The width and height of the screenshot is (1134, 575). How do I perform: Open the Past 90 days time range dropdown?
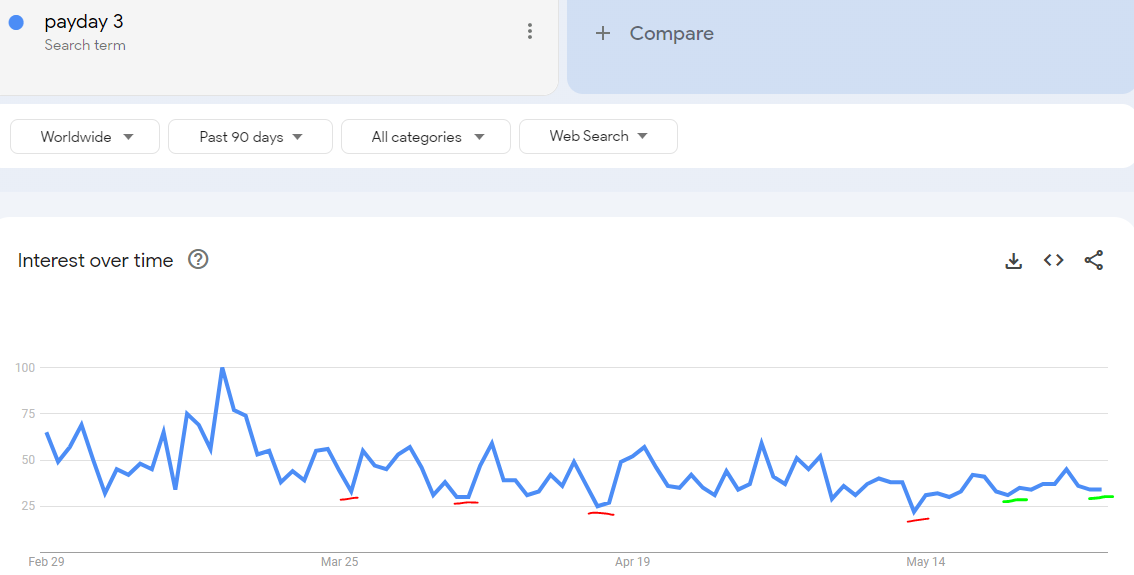point(250,137)
